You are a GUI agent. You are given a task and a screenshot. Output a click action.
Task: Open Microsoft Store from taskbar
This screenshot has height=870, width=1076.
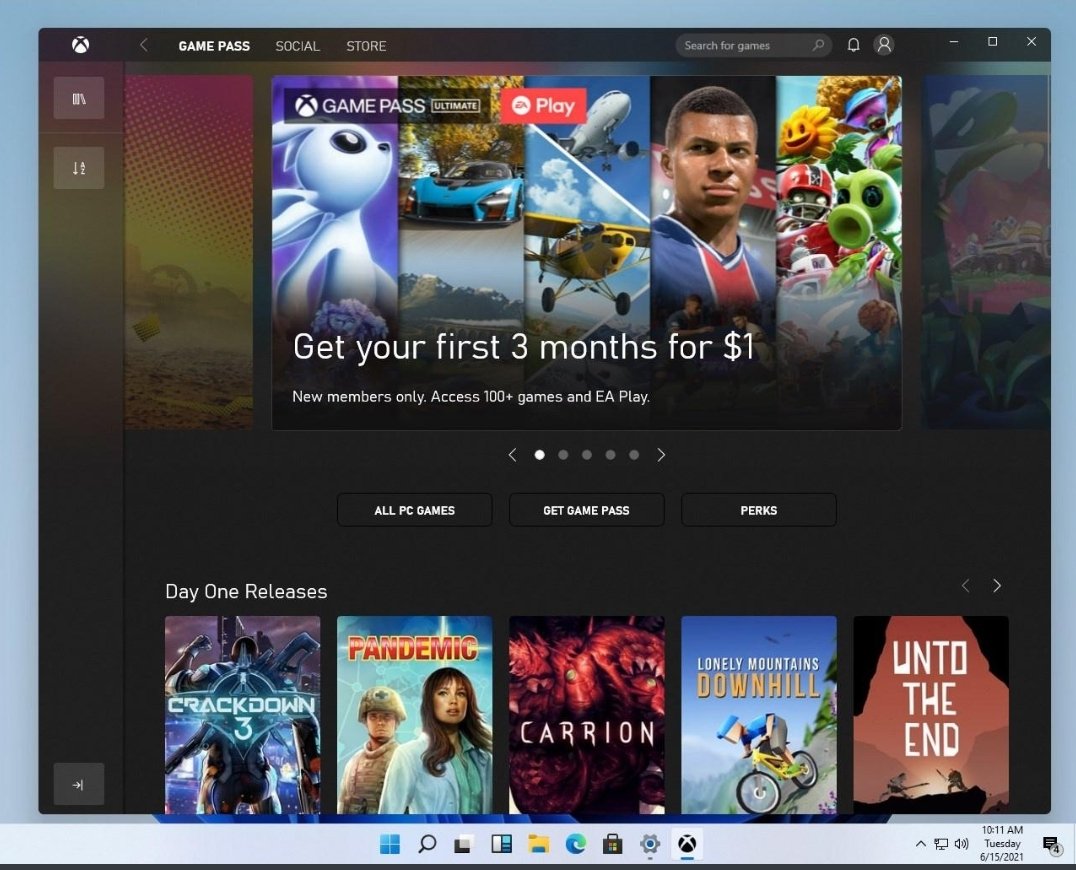pyautogui.click(x=612, y=844)
